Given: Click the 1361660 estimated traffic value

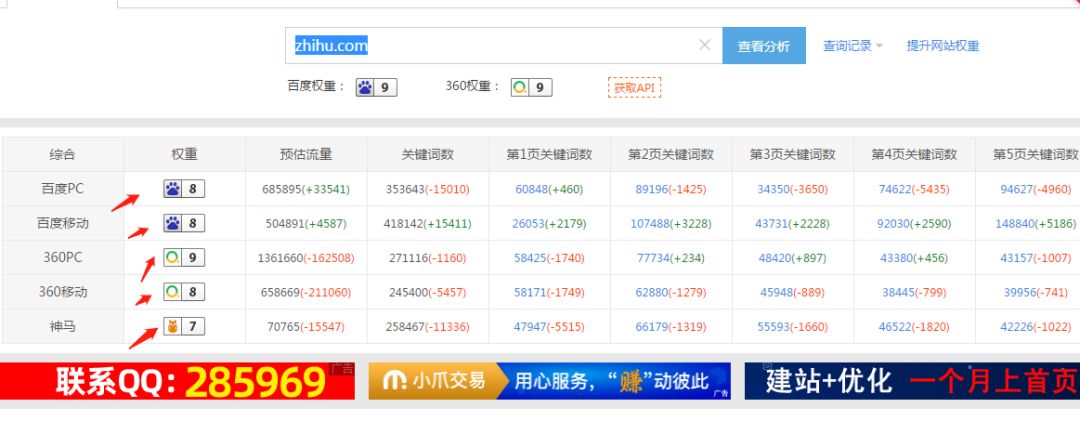Looking at the screenshot, I should click(280, 258).
